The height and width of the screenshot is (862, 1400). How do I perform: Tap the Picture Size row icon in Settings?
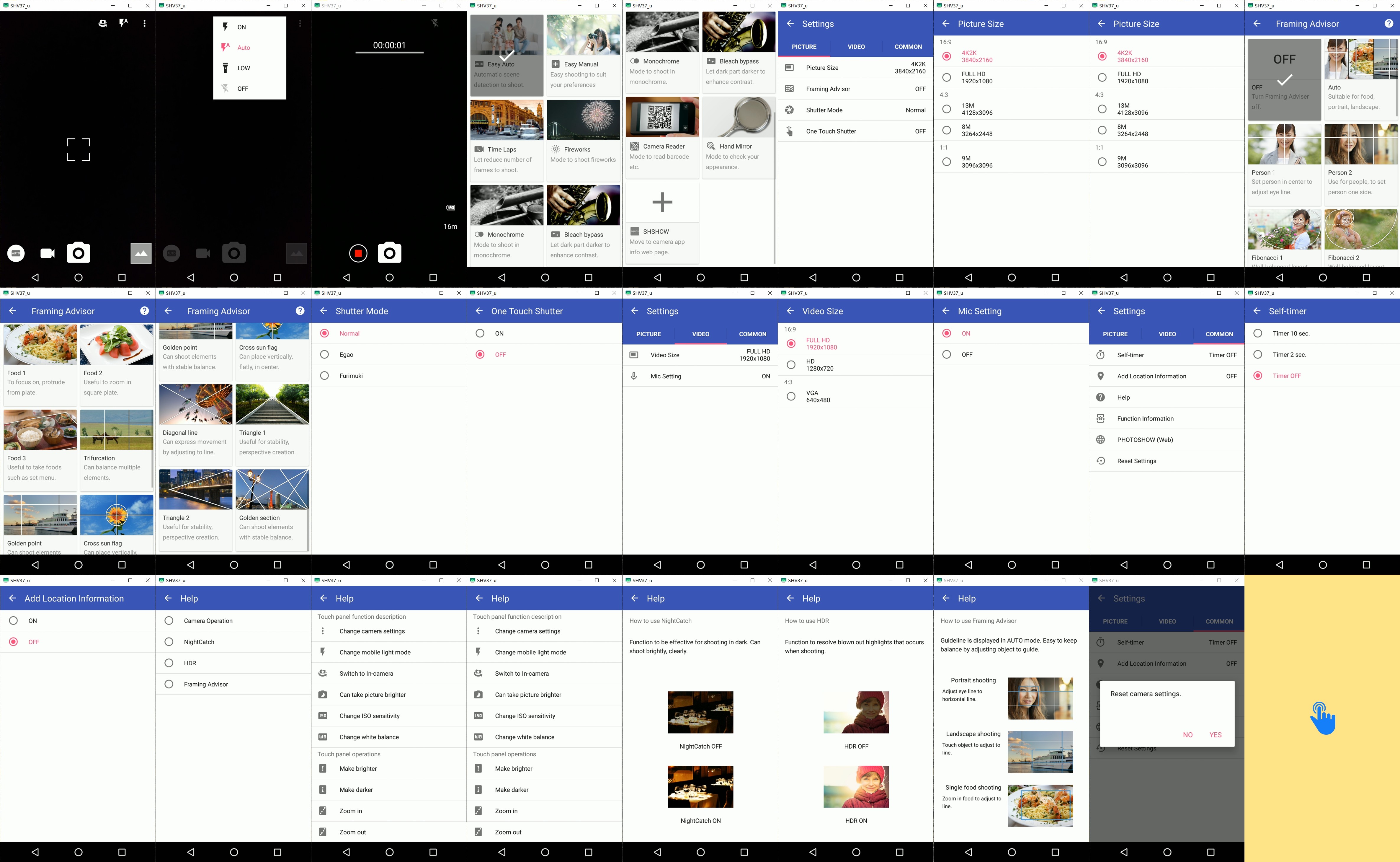789,68
